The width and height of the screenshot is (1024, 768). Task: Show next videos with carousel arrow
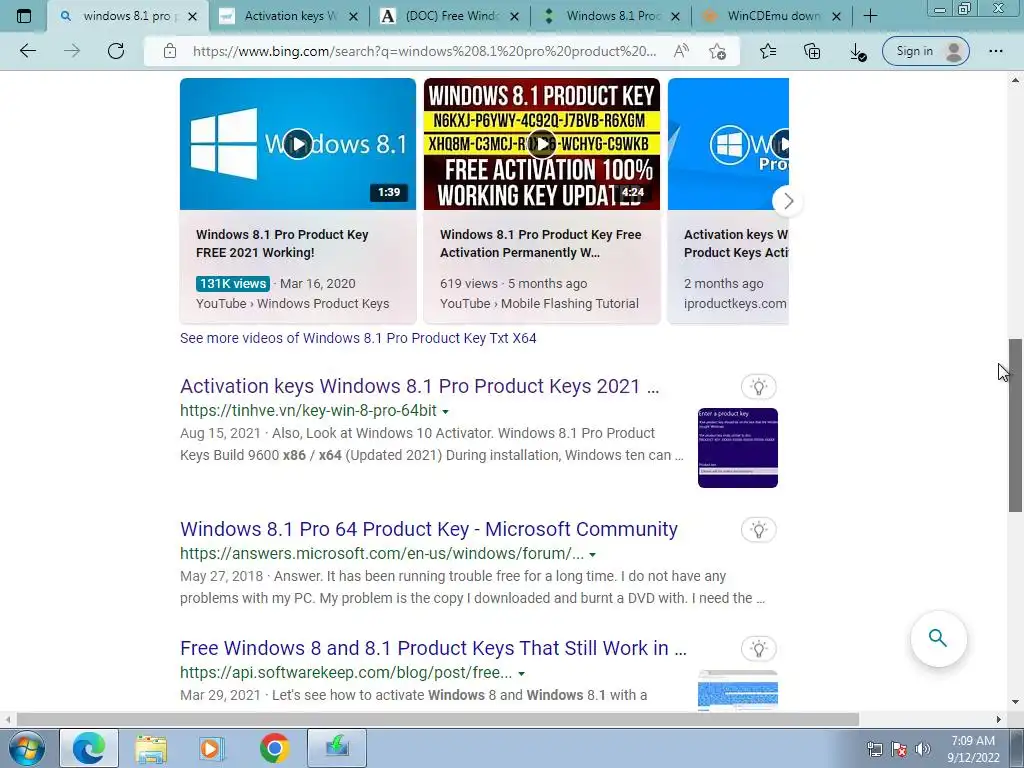coord(788,201)
